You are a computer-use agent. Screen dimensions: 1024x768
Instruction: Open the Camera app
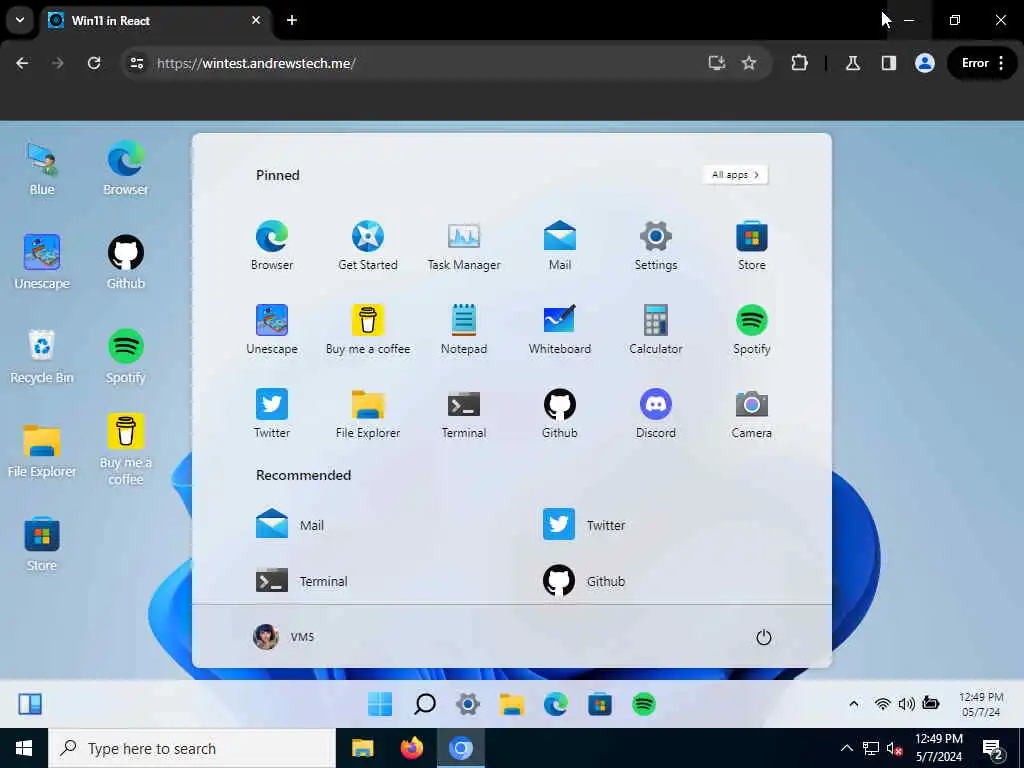(x=752, y=413)
